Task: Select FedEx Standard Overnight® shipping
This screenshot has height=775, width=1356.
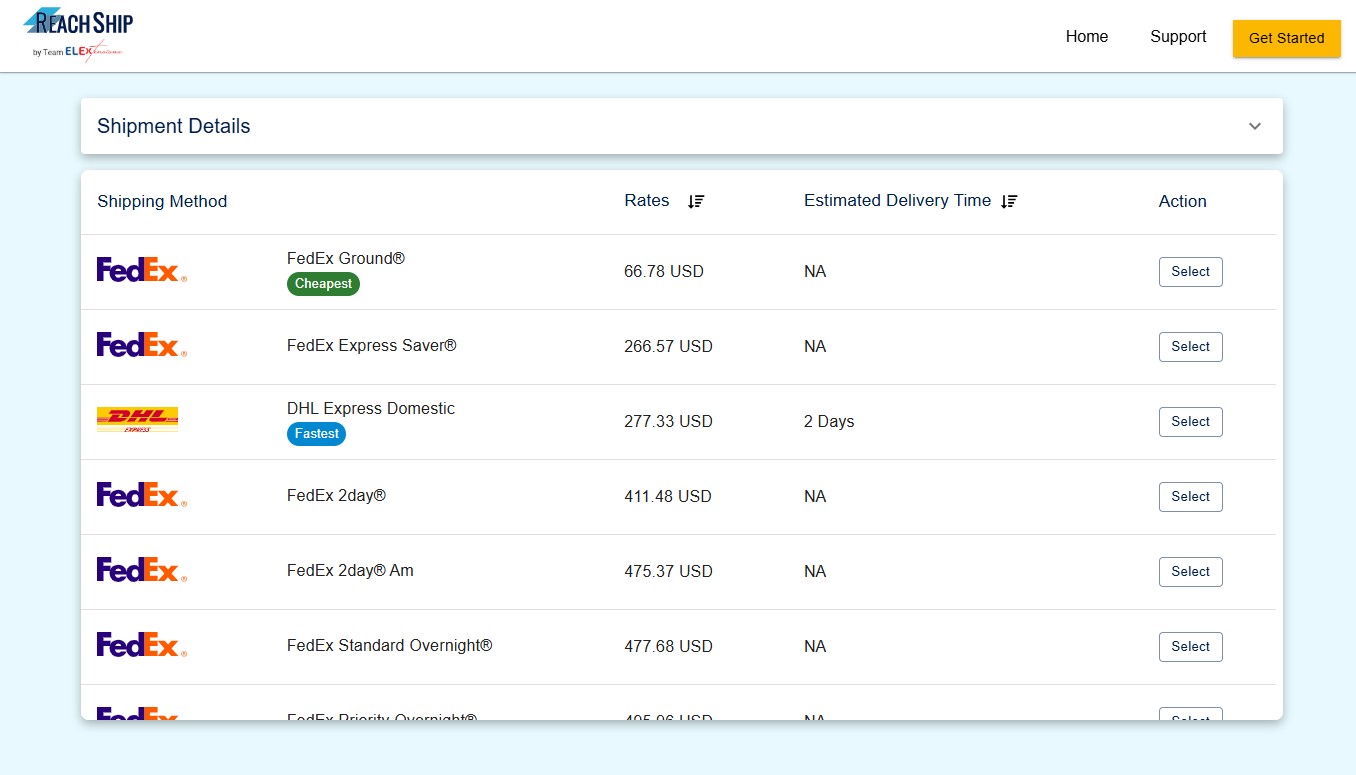Action: coord(1191,647)
